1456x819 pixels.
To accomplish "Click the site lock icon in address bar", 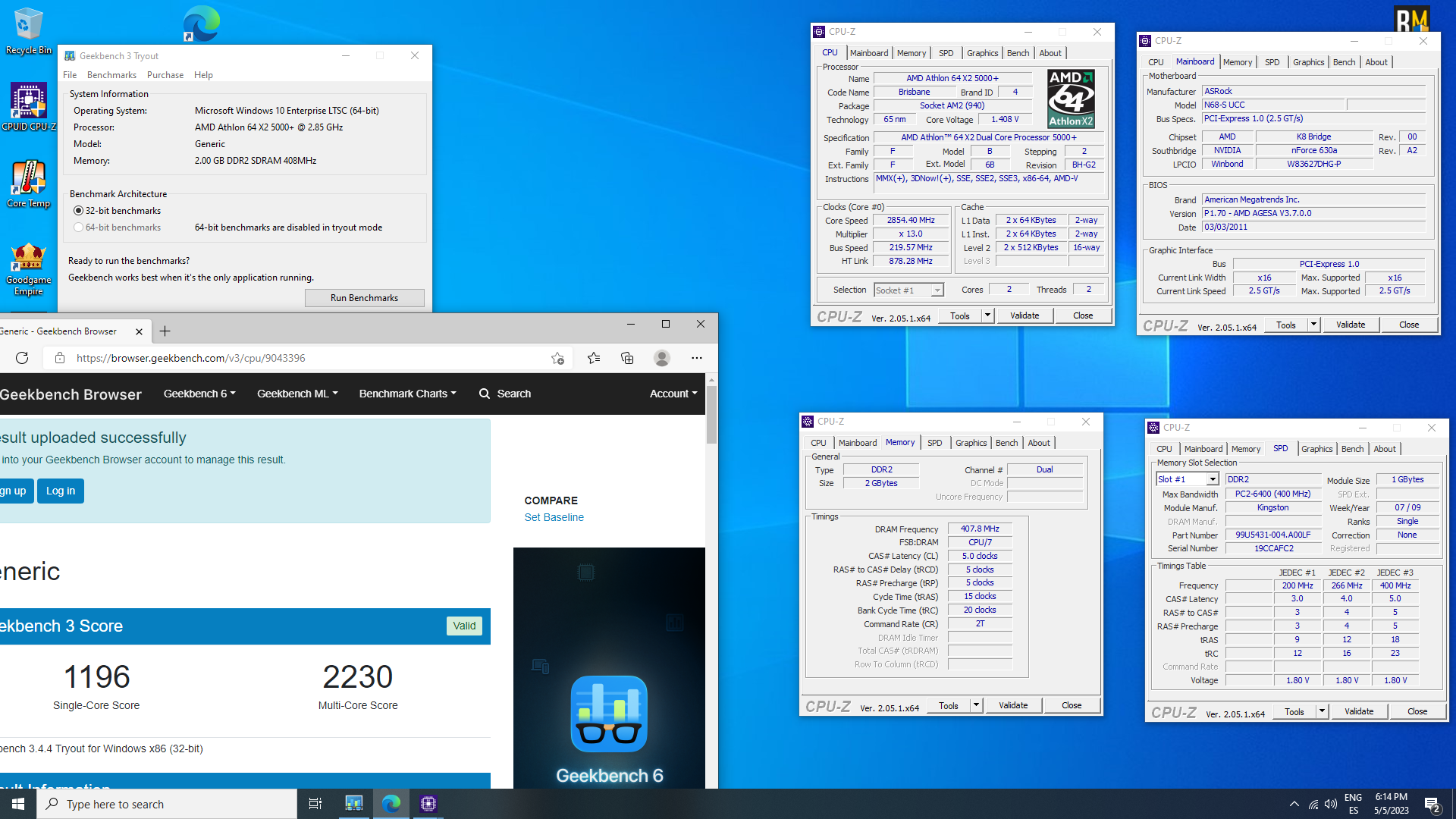I will pyautogui.click(x=60, y=358).
